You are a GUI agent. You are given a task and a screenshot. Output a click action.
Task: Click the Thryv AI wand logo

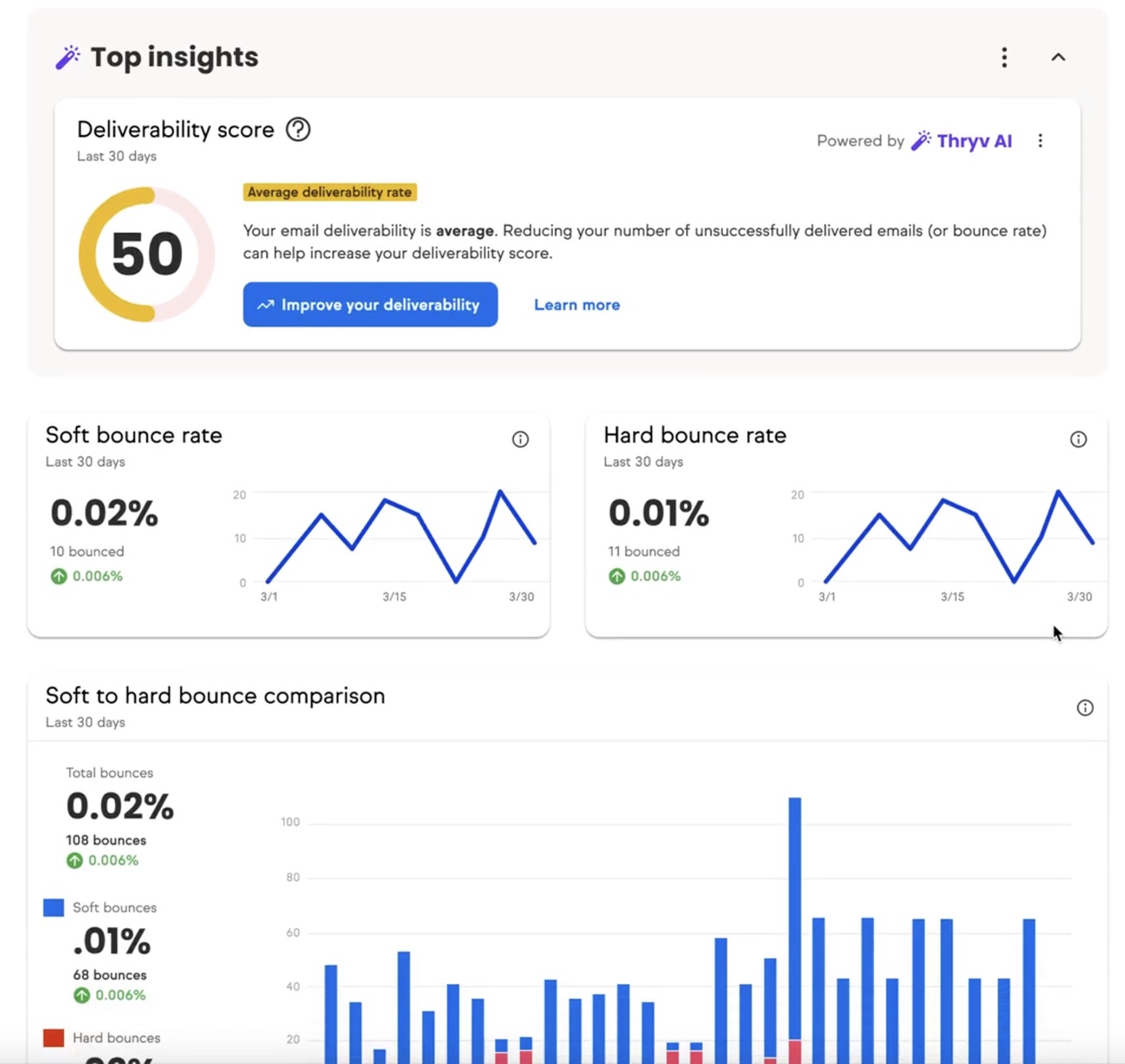coord(921,140)
